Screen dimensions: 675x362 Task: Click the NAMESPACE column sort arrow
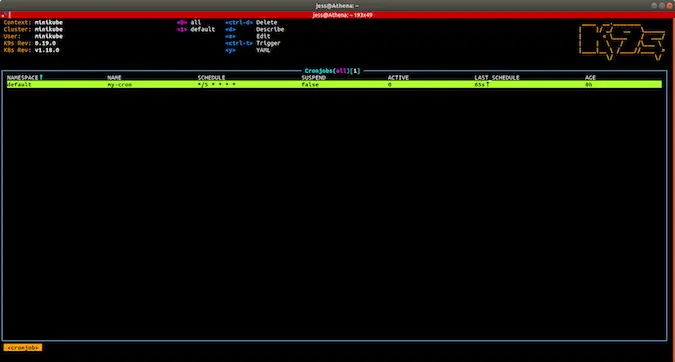[x=41, y=77]
